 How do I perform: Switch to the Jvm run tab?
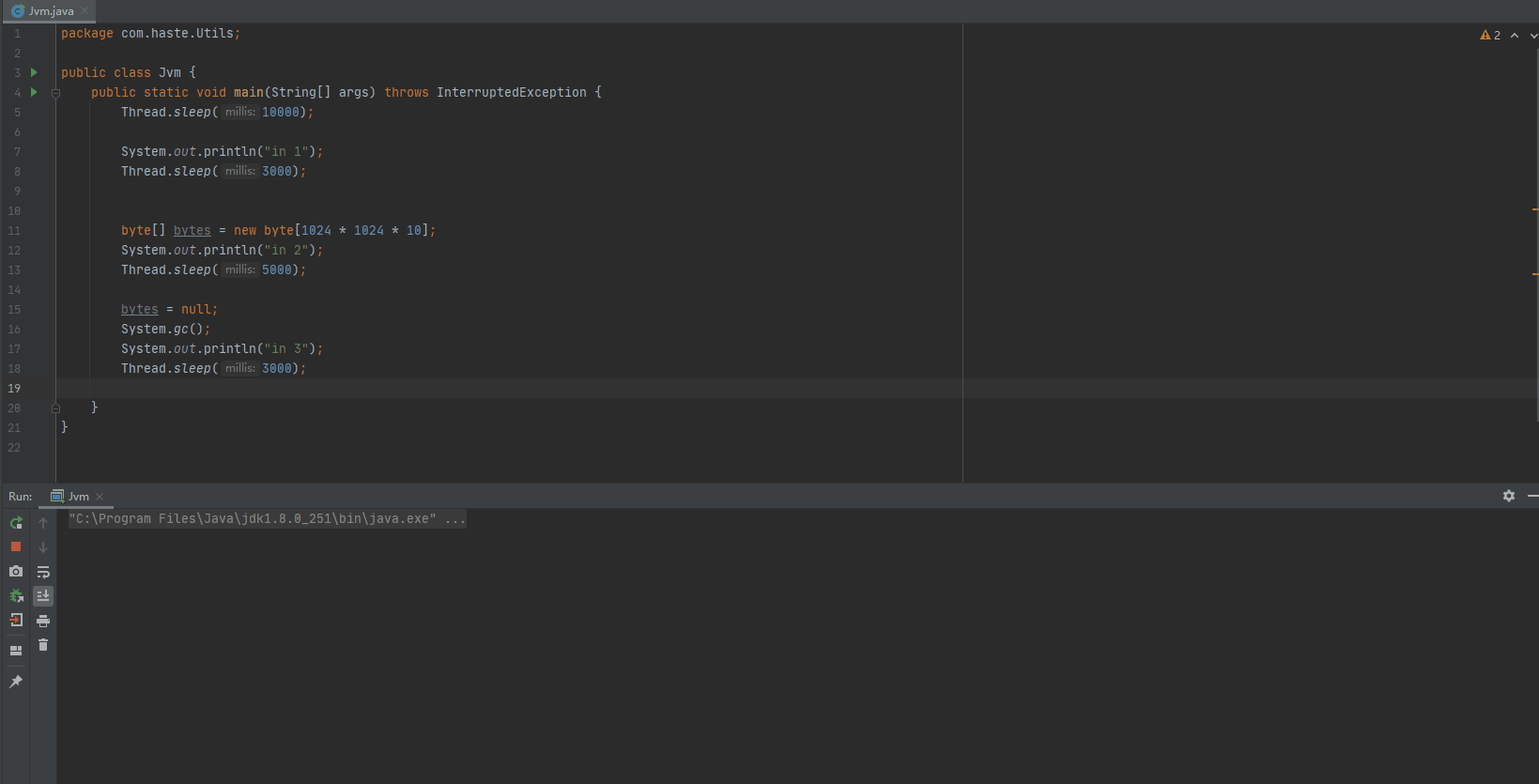(x=78, y=497)
